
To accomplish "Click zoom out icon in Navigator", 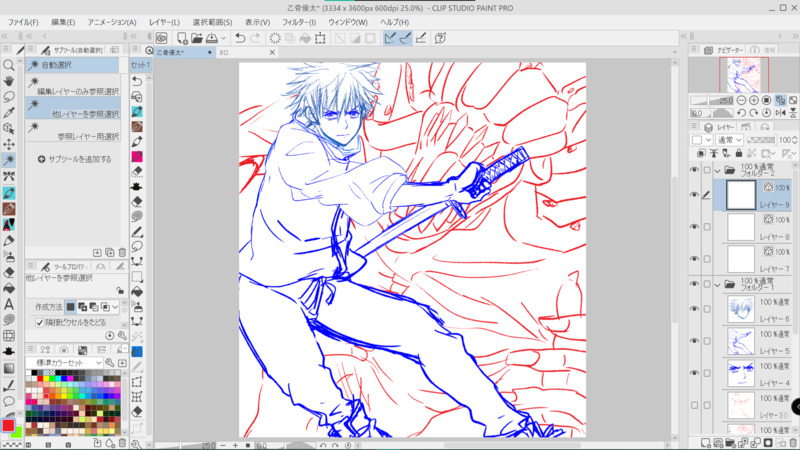I will click(x=741, y=101).
